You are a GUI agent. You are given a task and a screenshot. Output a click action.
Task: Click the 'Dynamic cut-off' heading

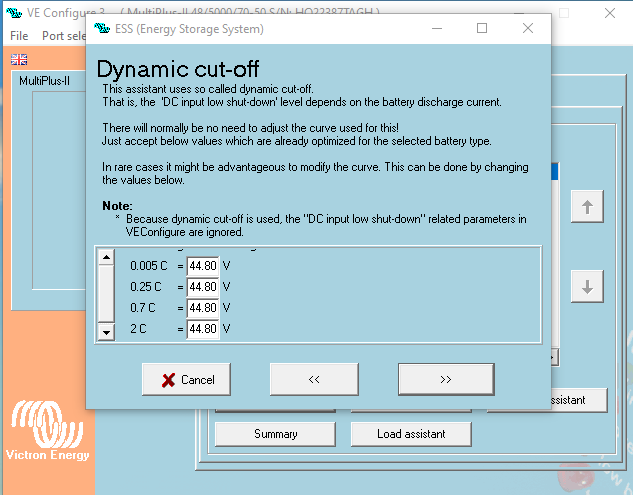178,69
